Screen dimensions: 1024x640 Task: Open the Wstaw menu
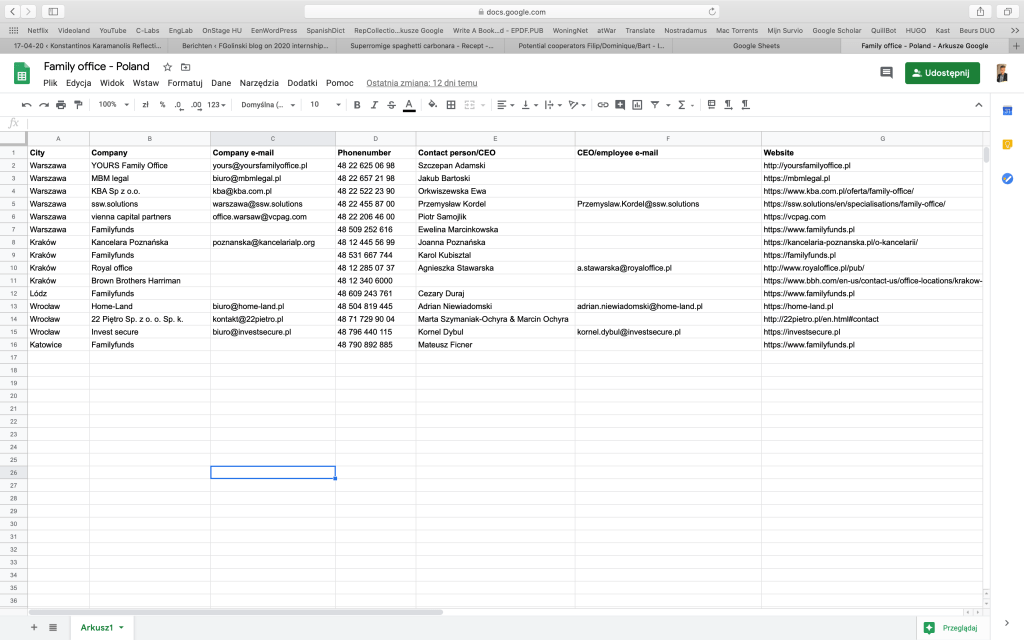(x=145, y=83)
